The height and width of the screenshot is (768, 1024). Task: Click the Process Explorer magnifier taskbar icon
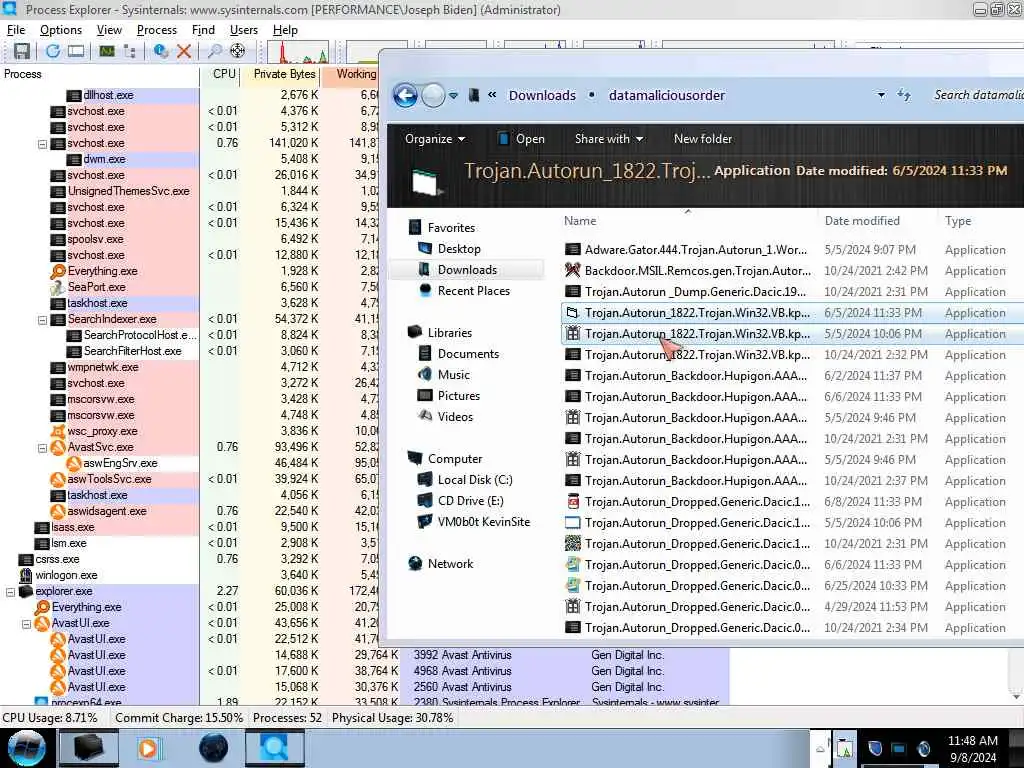tap(275, 748)
